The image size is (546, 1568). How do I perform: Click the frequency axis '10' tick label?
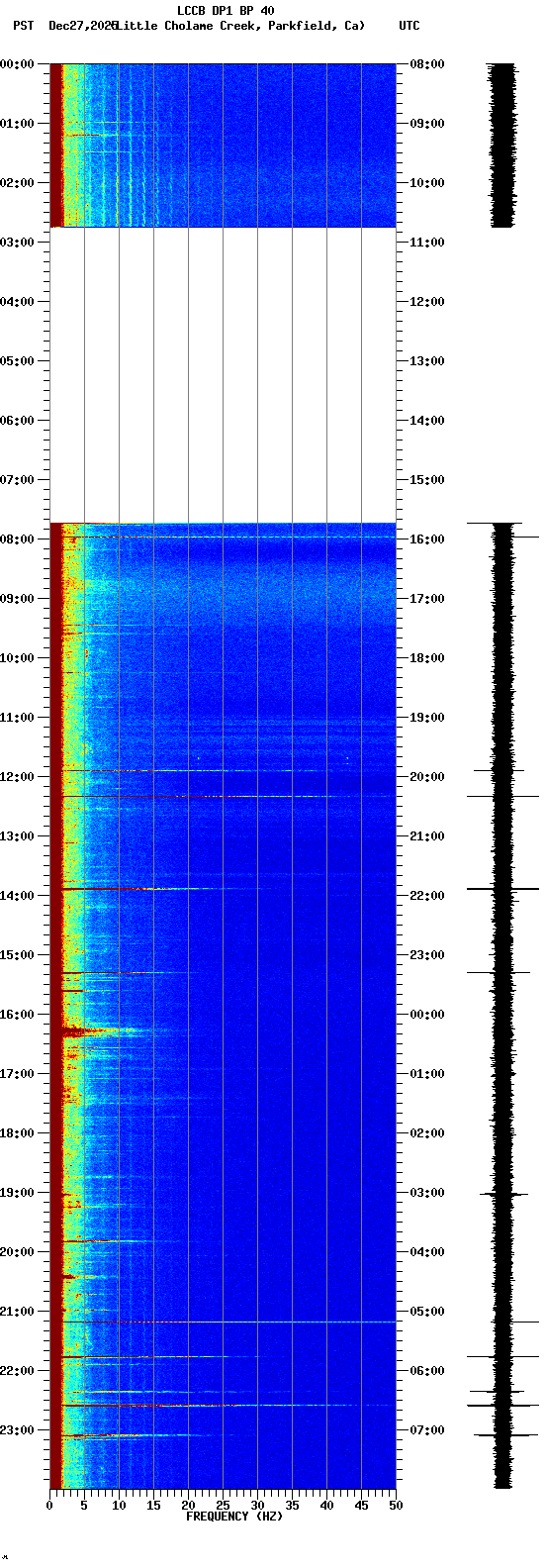[x=119, y=1506]
